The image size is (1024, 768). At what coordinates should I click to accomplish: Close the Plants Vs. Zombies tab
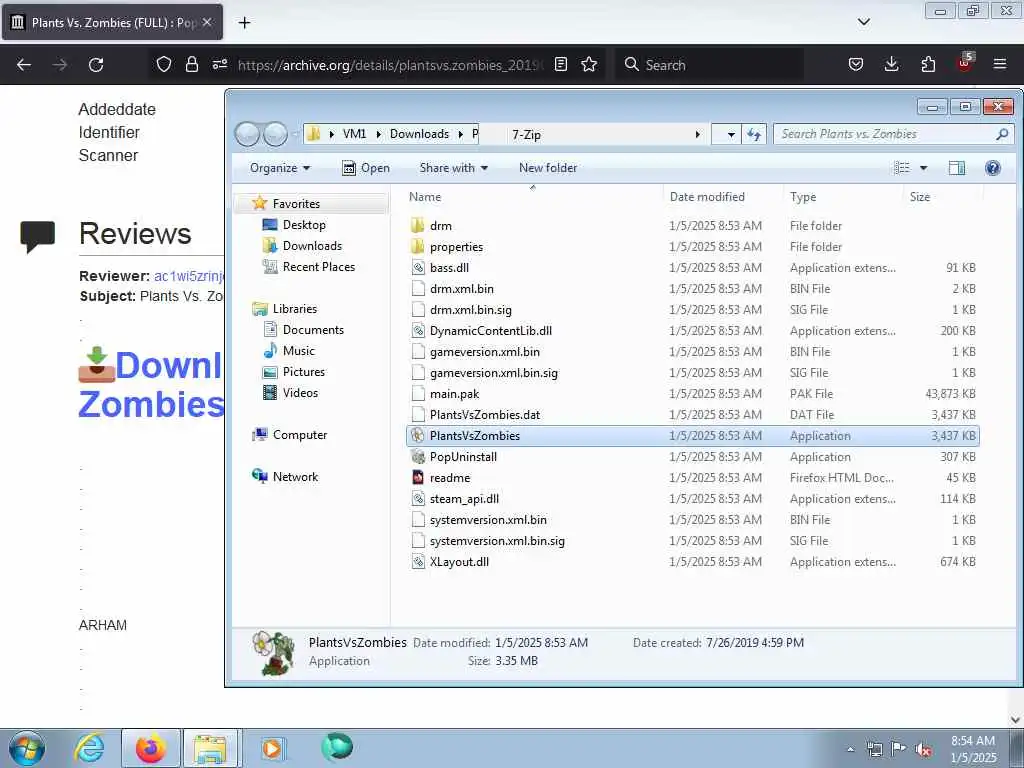(207, 22)
